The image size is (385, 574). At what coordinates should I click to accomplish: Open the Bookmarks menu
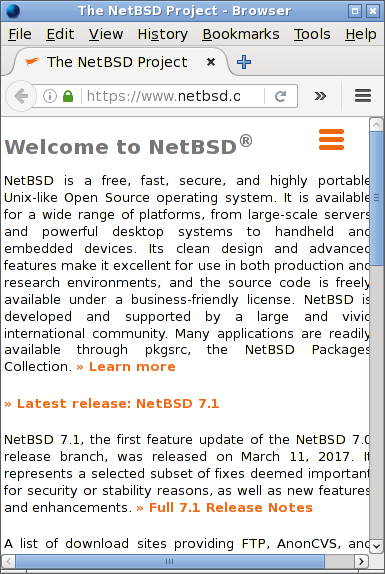241,34
